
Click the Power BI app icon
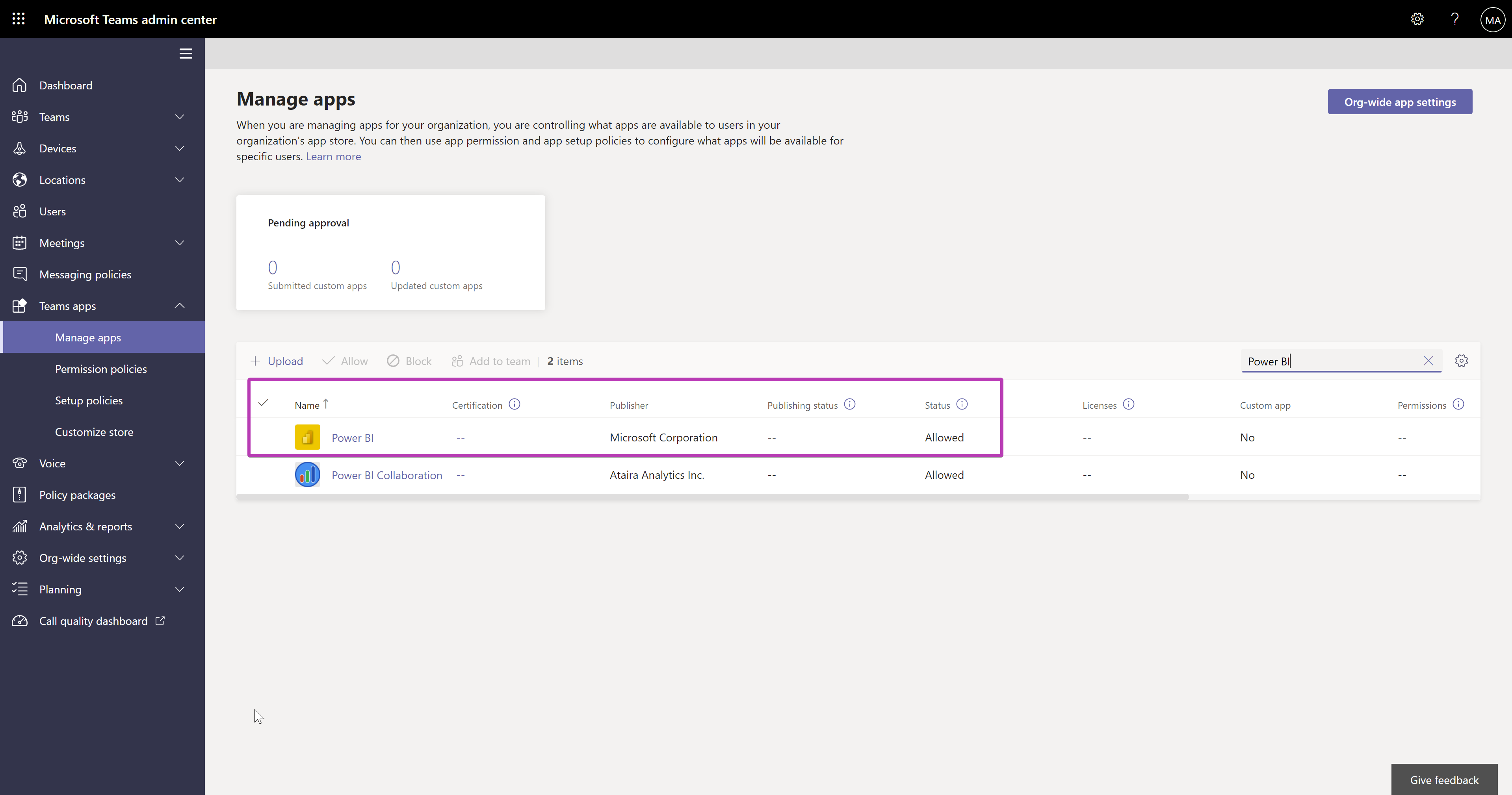click(x=307, y=437)
